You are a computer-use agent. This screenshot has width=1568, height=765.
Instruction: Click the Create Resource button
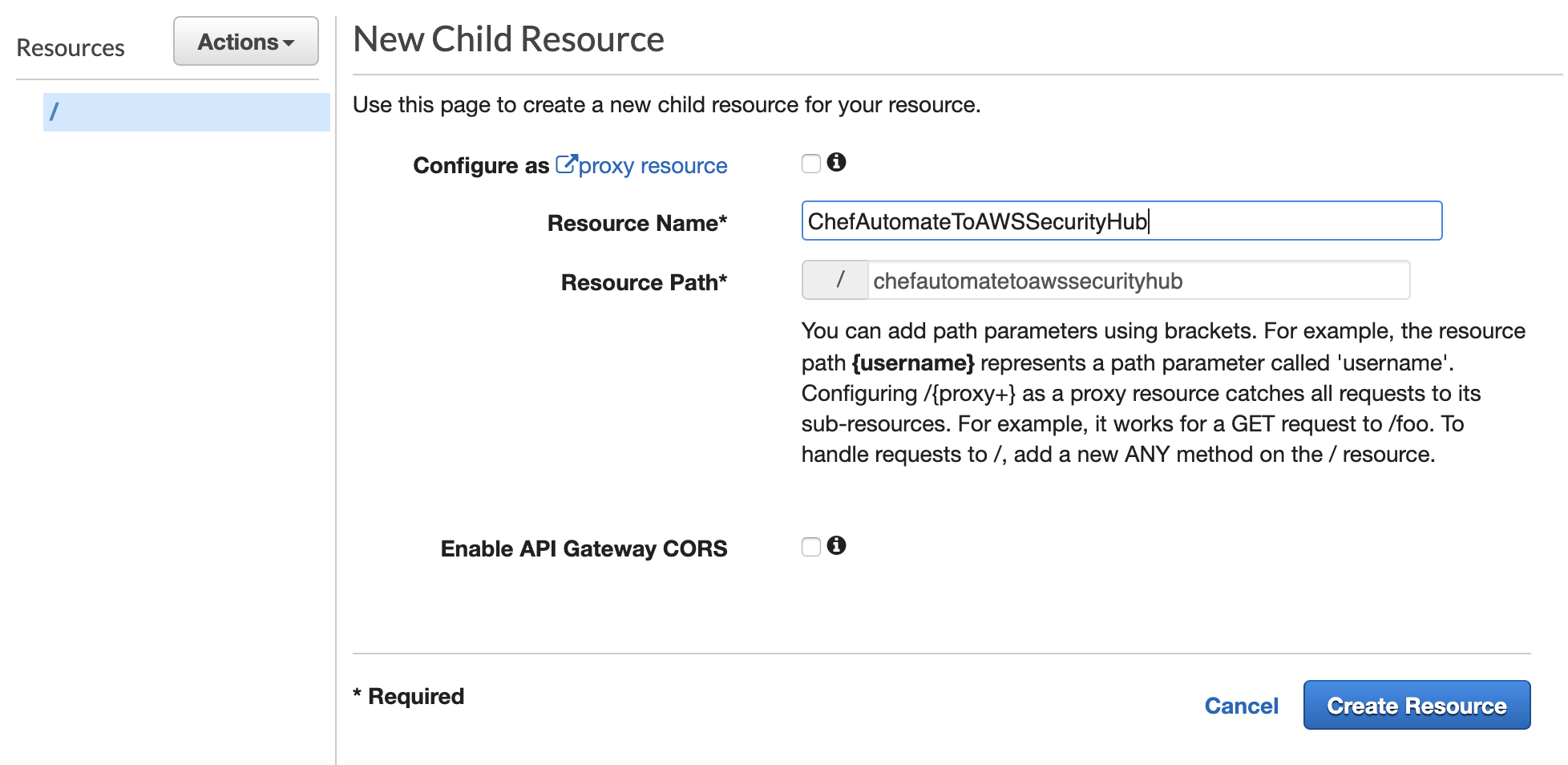(x=1416, y=706)
